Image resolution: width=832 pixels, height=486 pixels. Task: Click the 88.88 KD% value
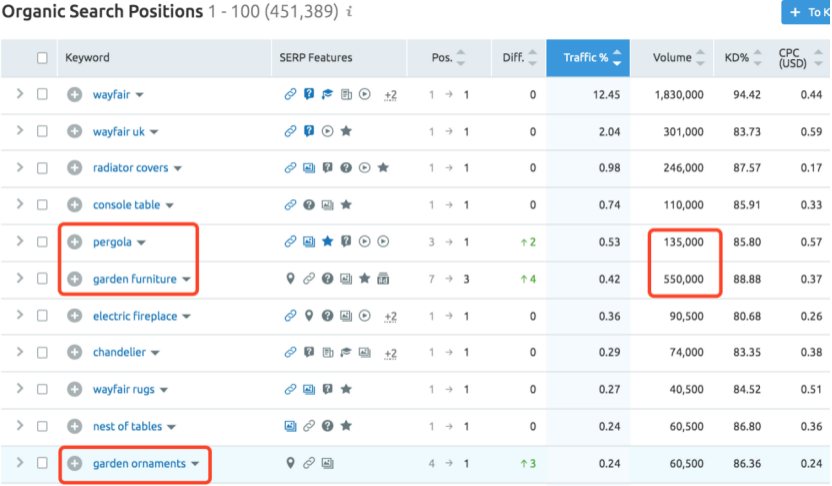click(x=747, y=279)
